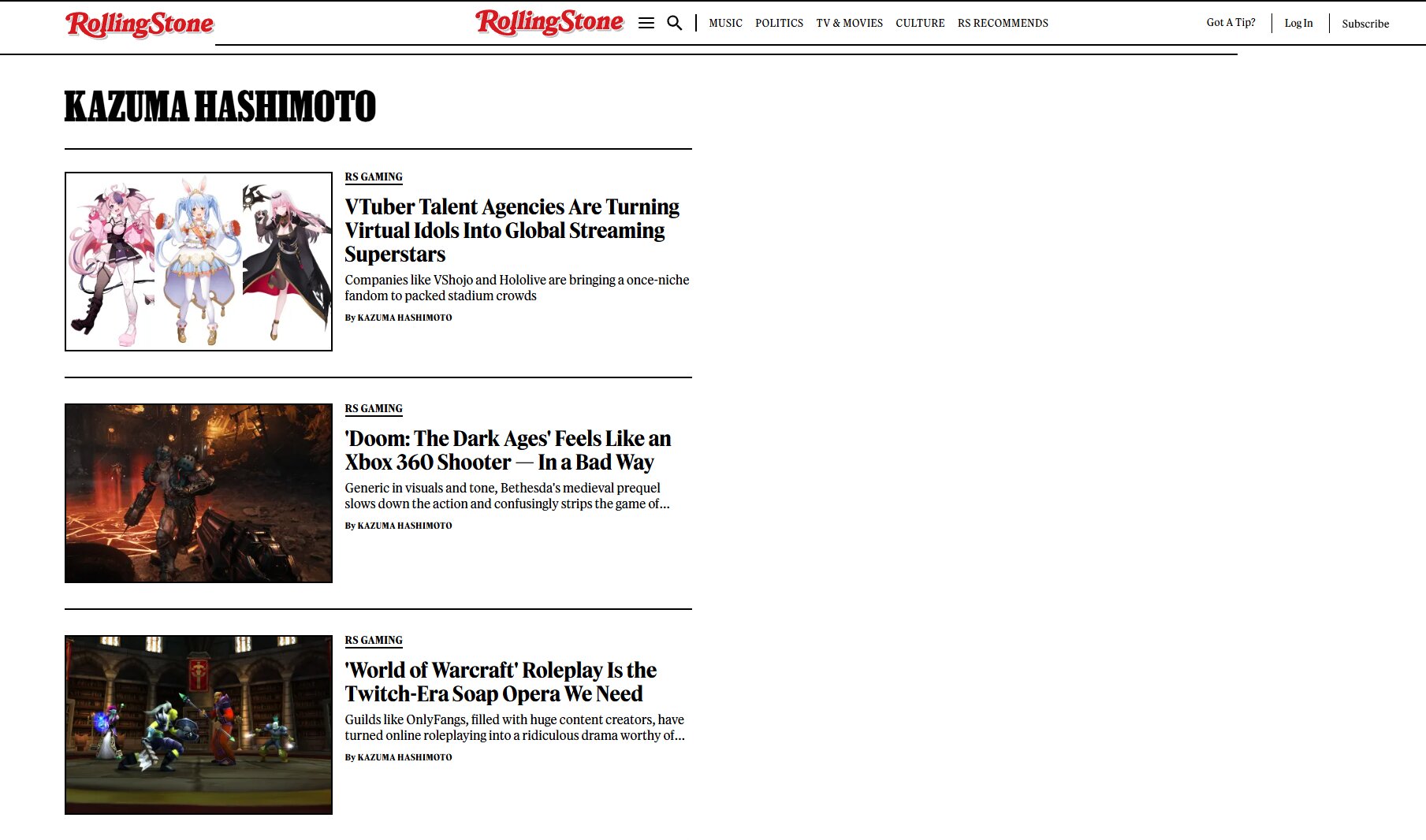Image resolution: width=1426 pixels, height=840 pixels.
Task: Click RS Gaming tag above the Doom article
Action: (374, 409)
